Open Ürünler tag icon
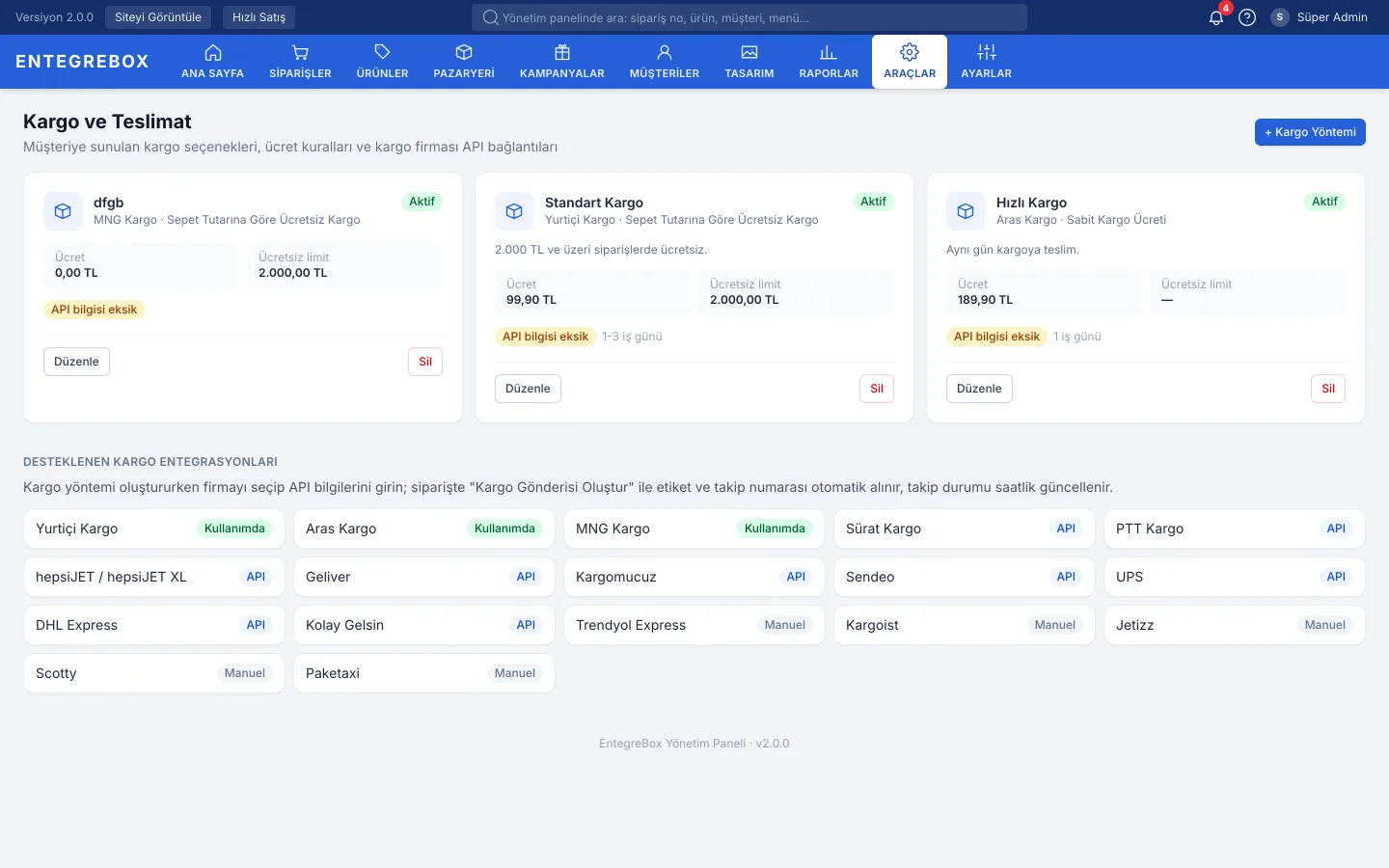The height and width of the screenshot is (868, 1389). 382,52
